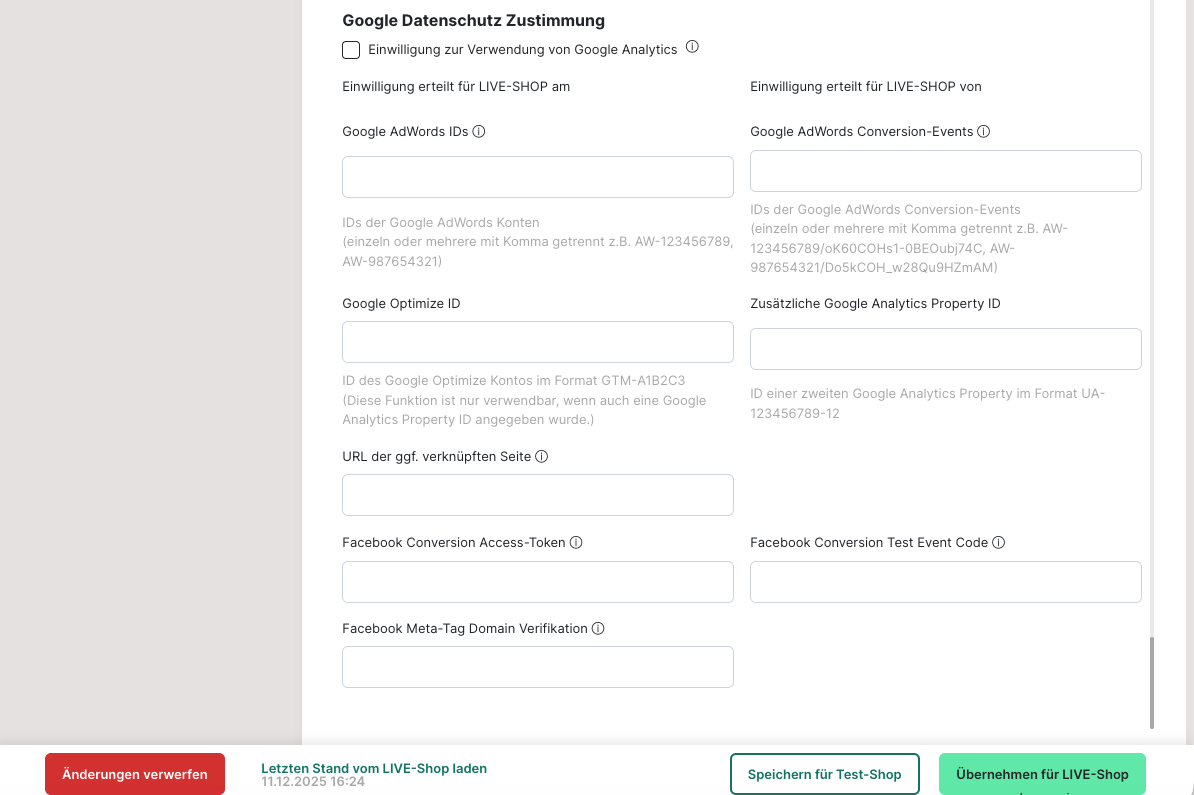
Task: Focus the Google AdWords IDs input field
Action: tap(538, 177)
